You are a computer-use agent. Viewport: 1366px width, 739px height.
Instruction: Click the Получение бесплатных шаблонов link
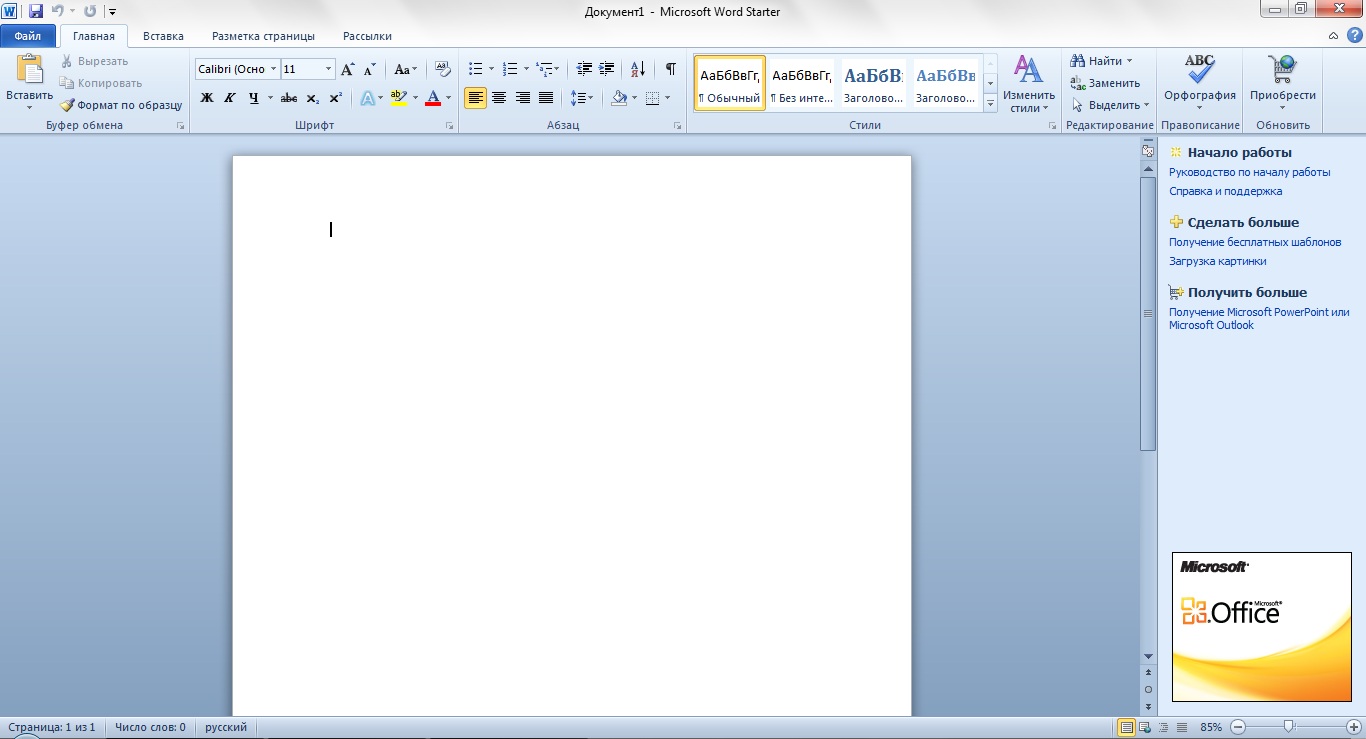point(1255,242)
